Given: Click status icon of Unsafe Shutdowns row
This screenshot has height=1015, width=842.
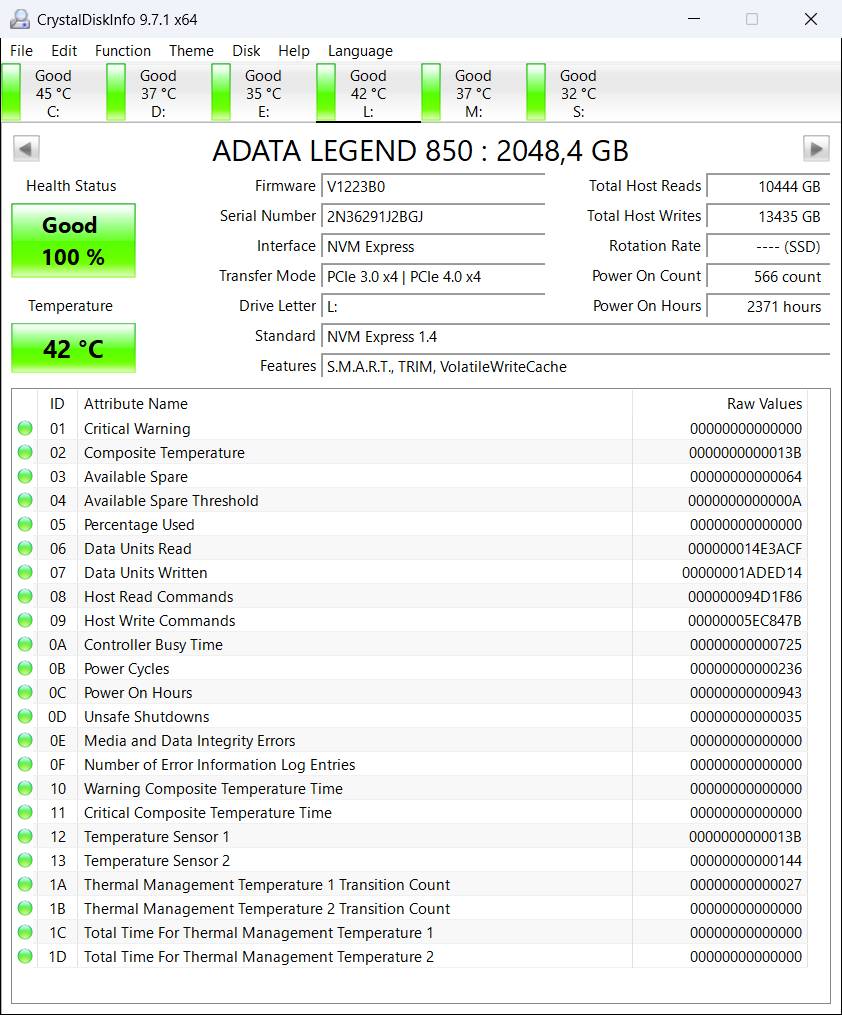Looking at the screenshot, I should tap(25, 716).
